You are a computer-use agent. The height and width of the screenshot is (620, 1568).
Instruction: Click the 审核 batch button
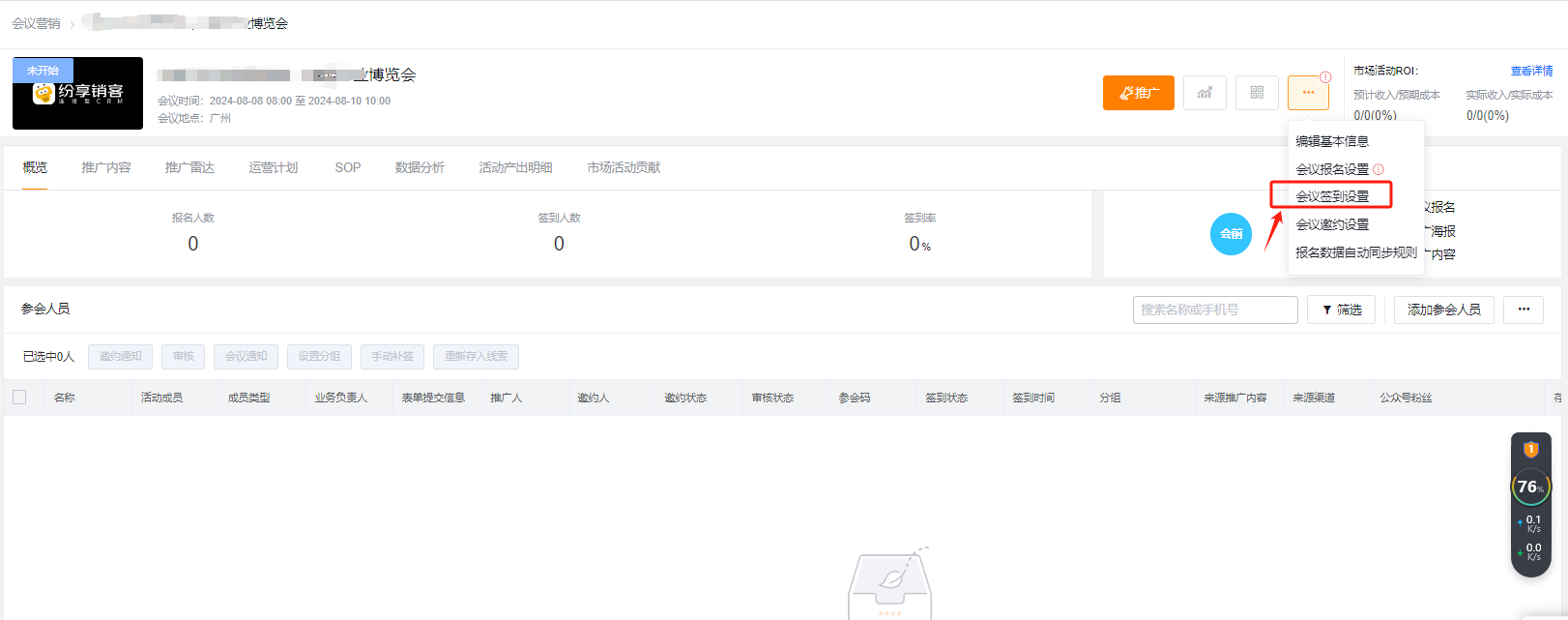pos(184,357)
